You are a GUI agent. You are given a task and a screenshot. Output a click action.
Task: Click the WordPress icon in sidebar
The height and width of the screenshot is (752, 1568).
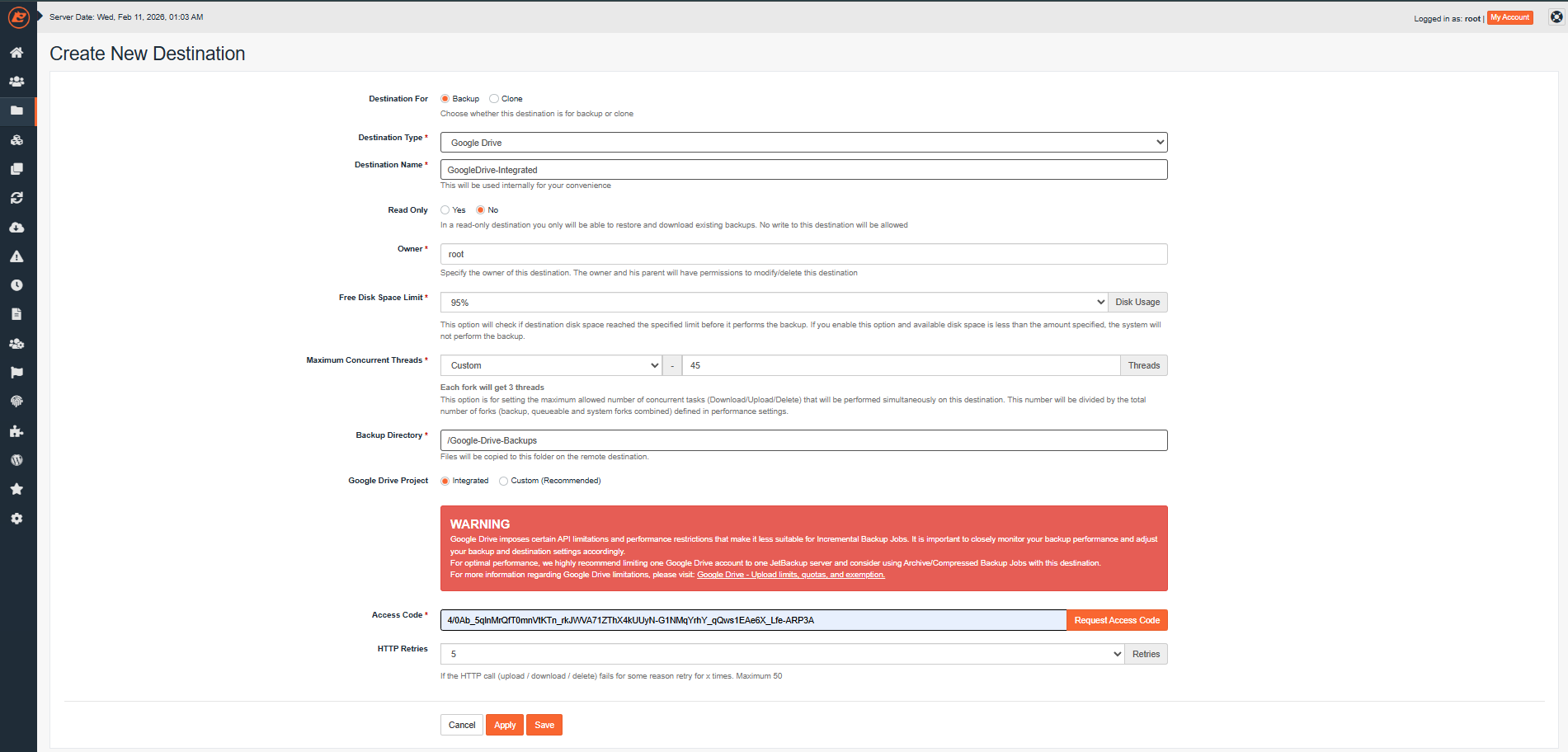[x=16, y=460]
